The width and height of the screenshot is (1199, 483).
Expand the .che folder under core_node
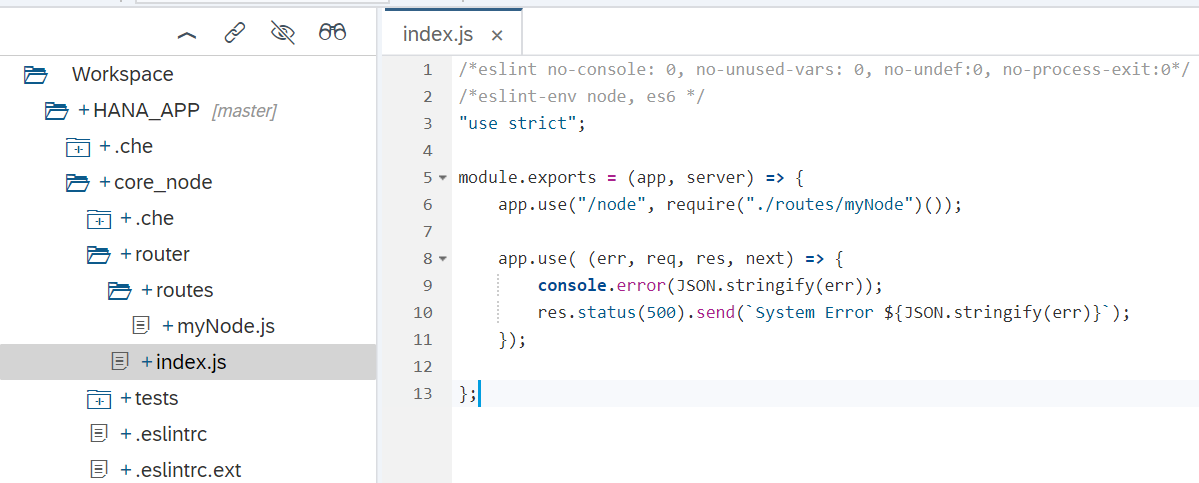click(x=99, y=219)
